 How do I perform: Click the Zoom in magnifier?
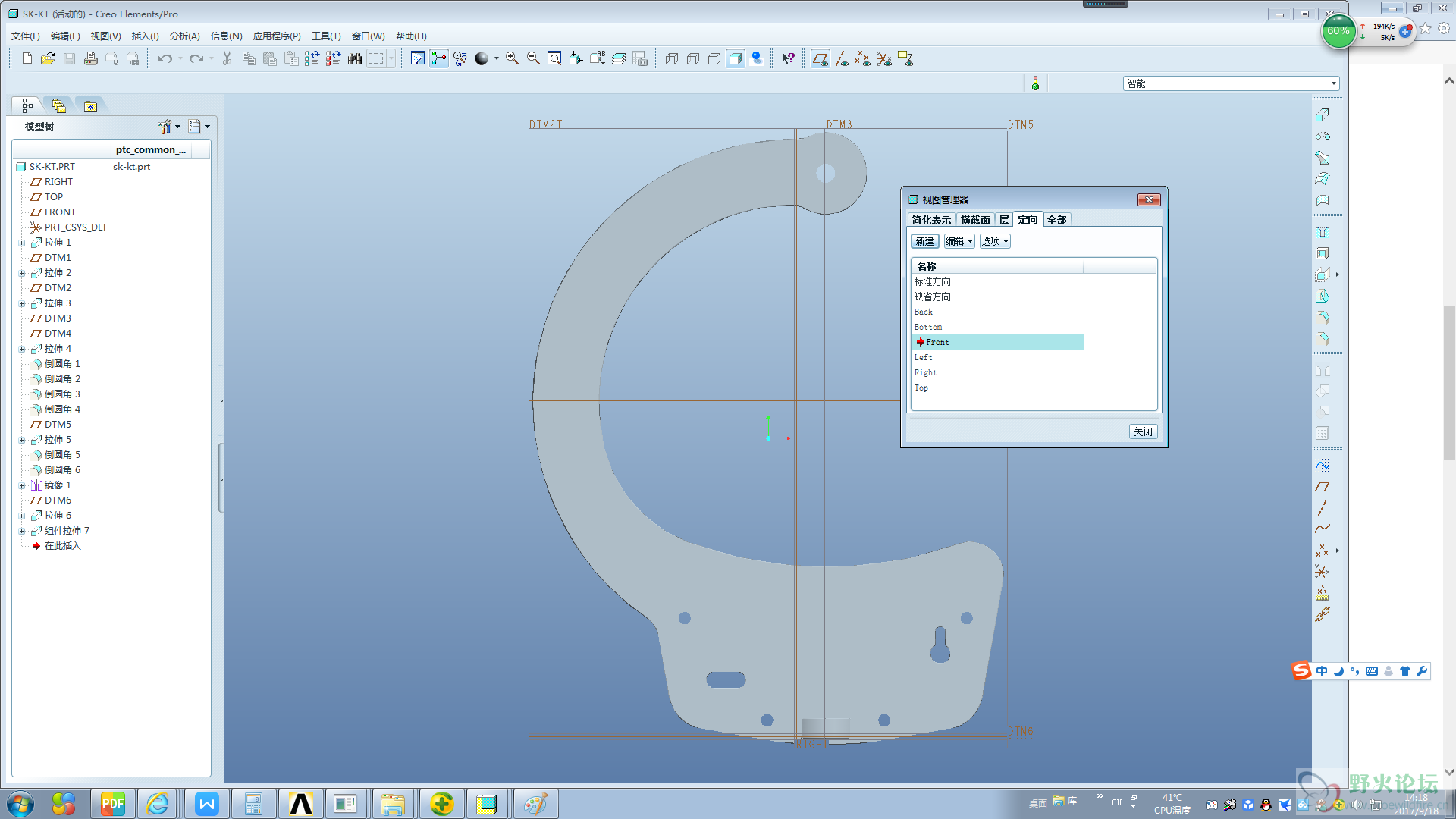[x=513, y=58]
